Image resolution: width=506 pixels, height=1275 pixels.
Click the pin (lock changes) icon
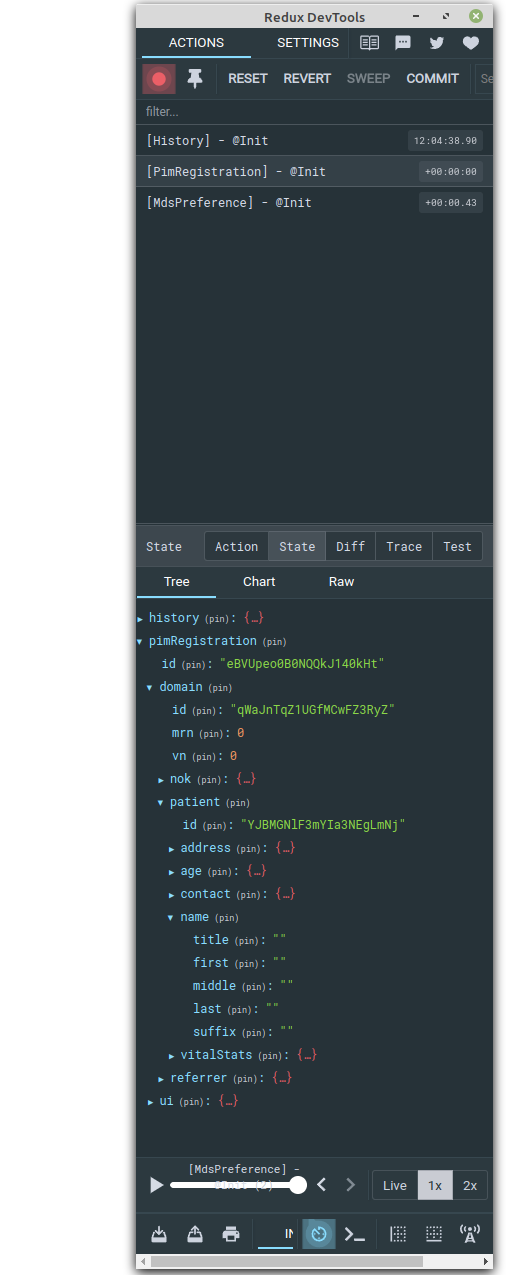click(195, 79)
